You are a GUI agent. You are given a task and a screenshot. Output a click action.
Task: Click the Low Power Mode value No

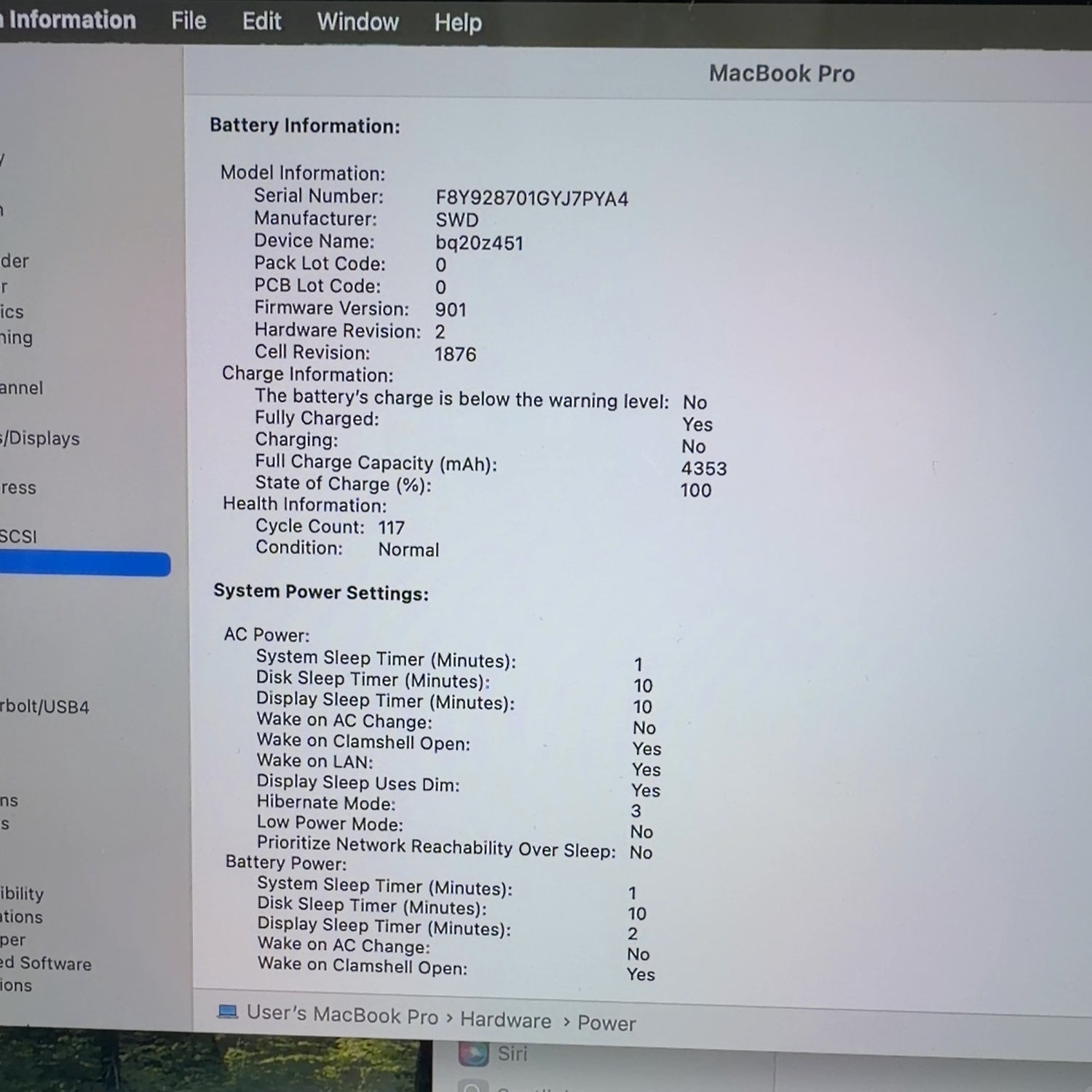pos(641,832)
